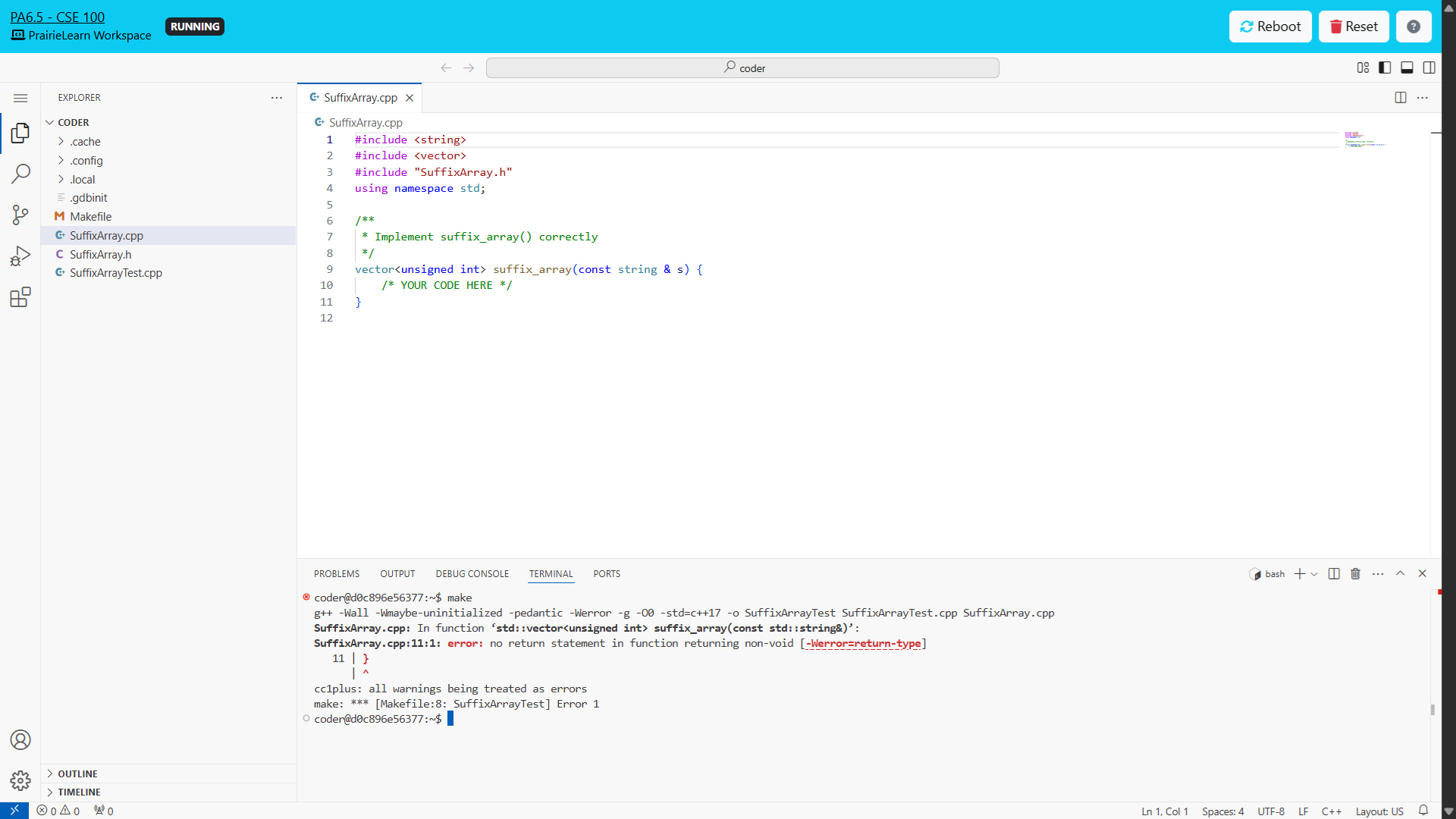1456x819 pixels.
Task: Click the coder command center search box
Action: [x=742, y=68]
